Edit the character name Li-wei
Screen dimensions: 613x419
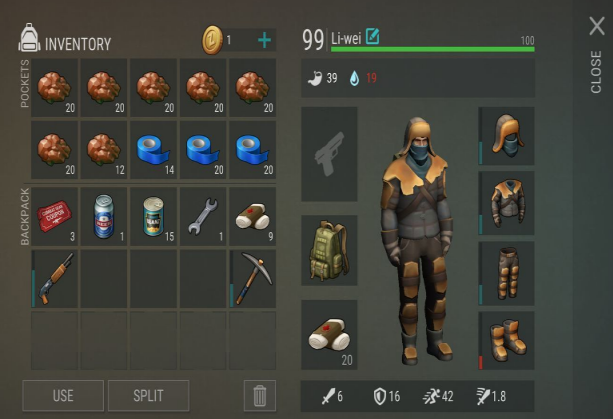coord(372,36)
